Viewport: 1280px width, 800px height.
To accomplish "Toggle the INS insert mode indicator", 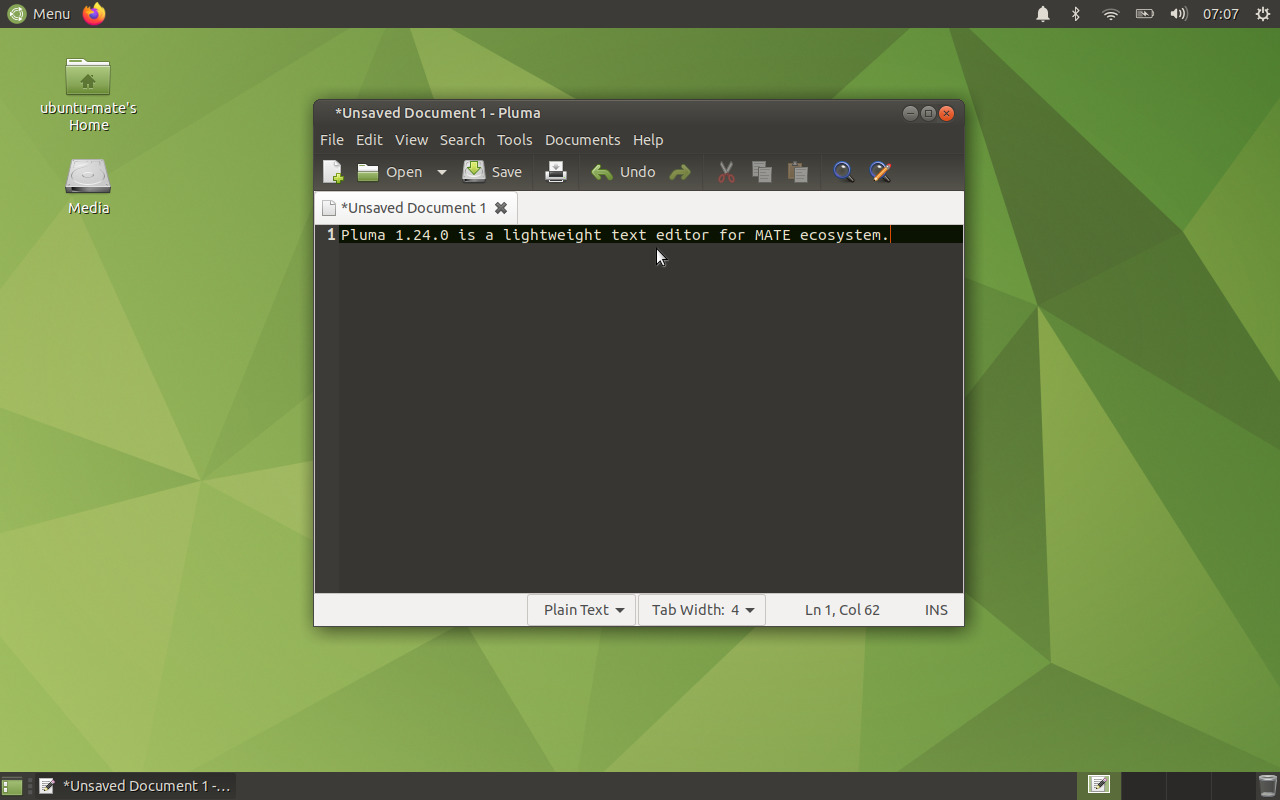I will [936, 610].
